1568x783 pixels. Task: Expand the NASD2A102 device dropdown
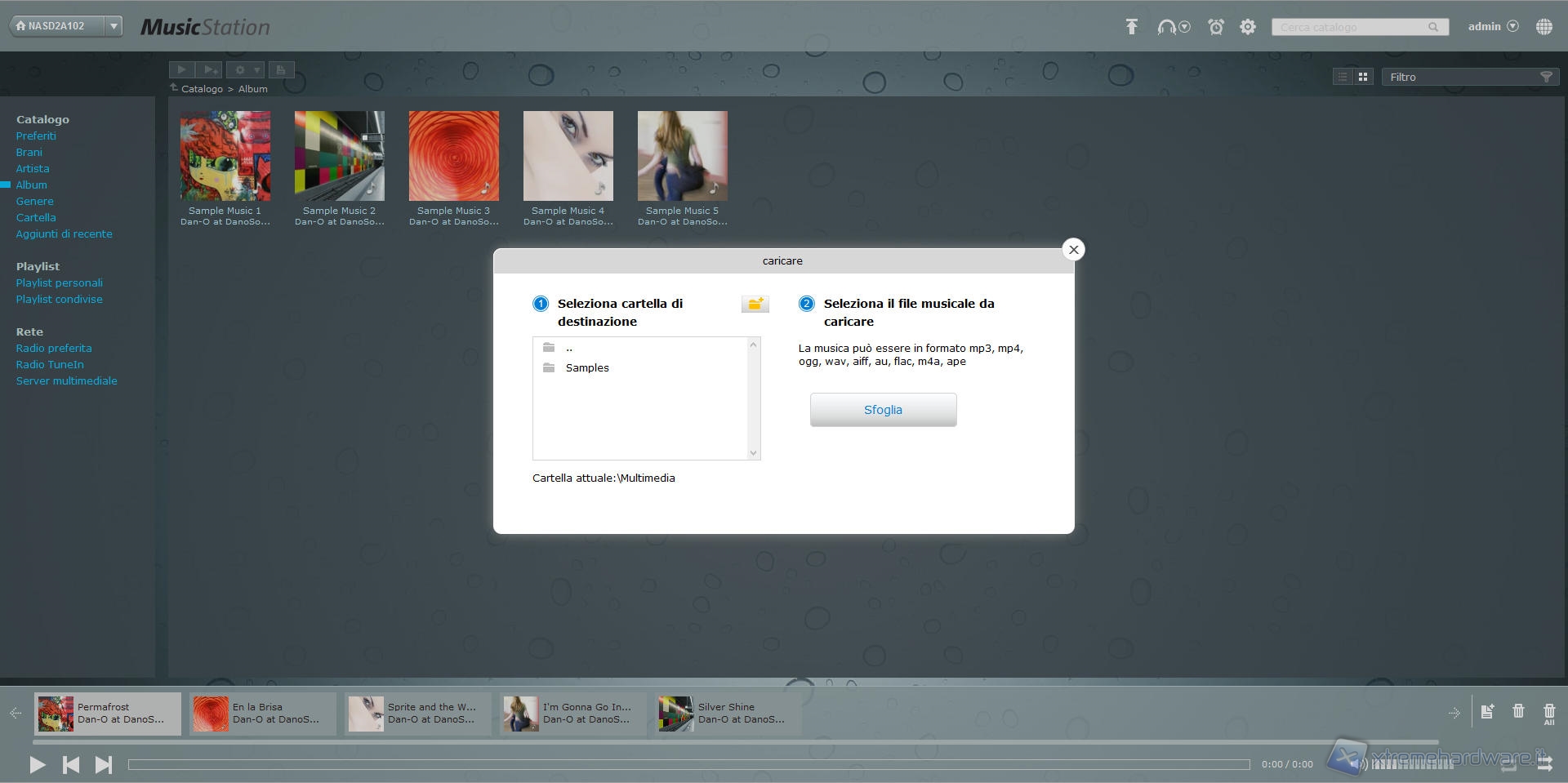coord(114,26)
